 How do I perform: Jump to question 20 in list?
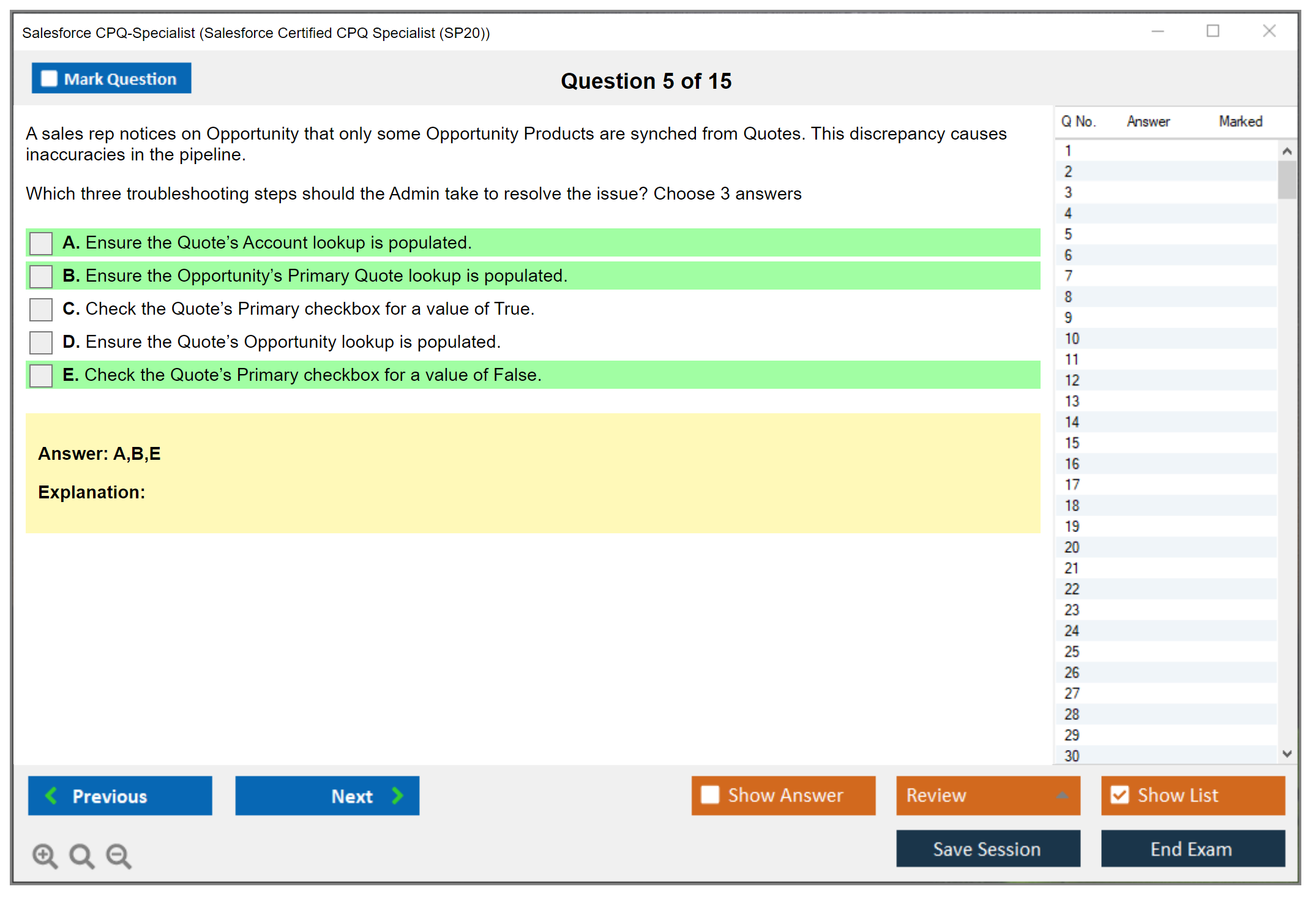pos(1072,547)
